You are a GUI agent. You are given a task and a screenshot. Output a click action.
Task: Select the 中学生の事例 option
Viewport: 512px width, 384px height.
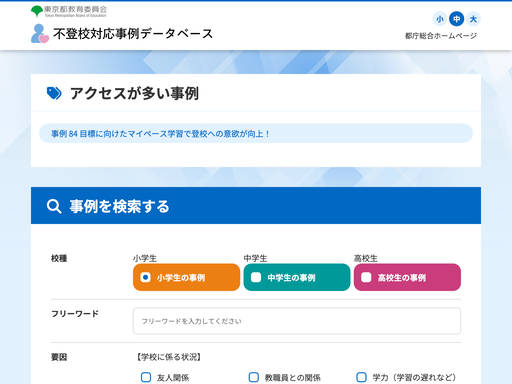point(297,277)
